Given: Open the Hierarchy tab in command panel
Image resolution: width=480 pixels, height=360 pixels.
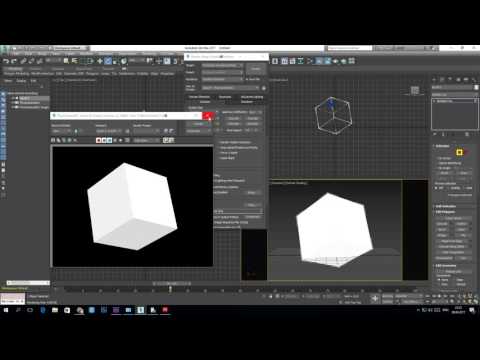Looking at the screenshot, I should (x=450, y=80).
